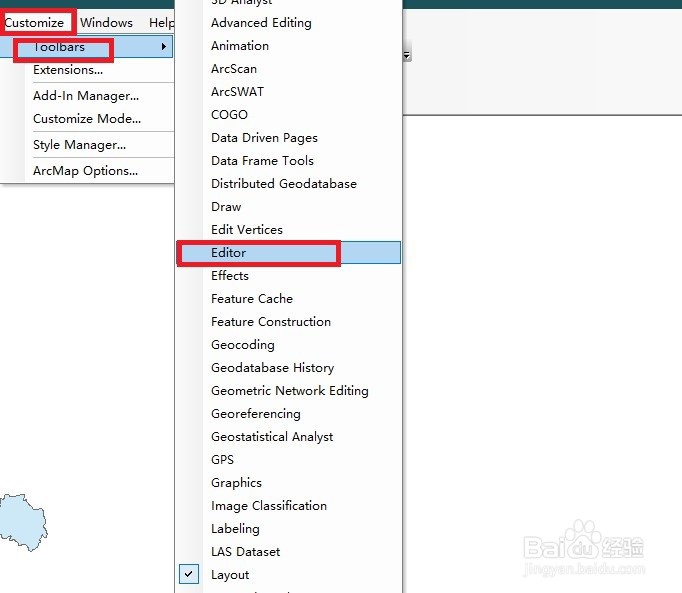Show the Feature Construction toolbar

[x=271, y=322]
